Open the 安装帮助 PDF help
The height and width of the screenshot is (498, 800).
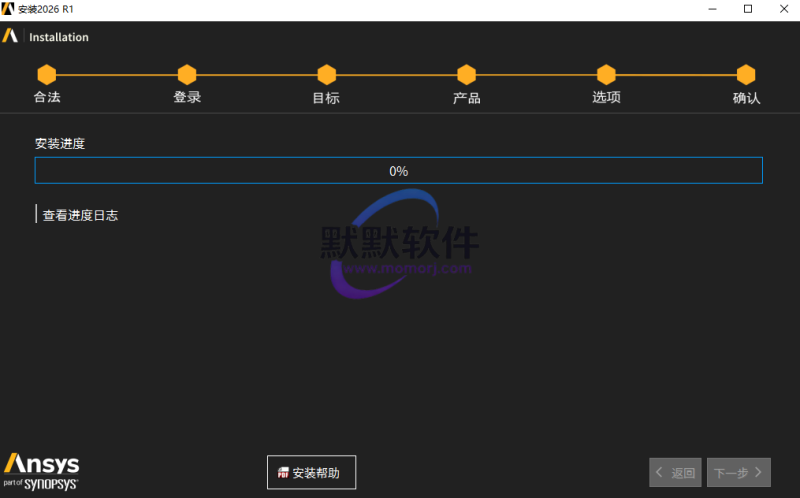(x=311, y=473)
